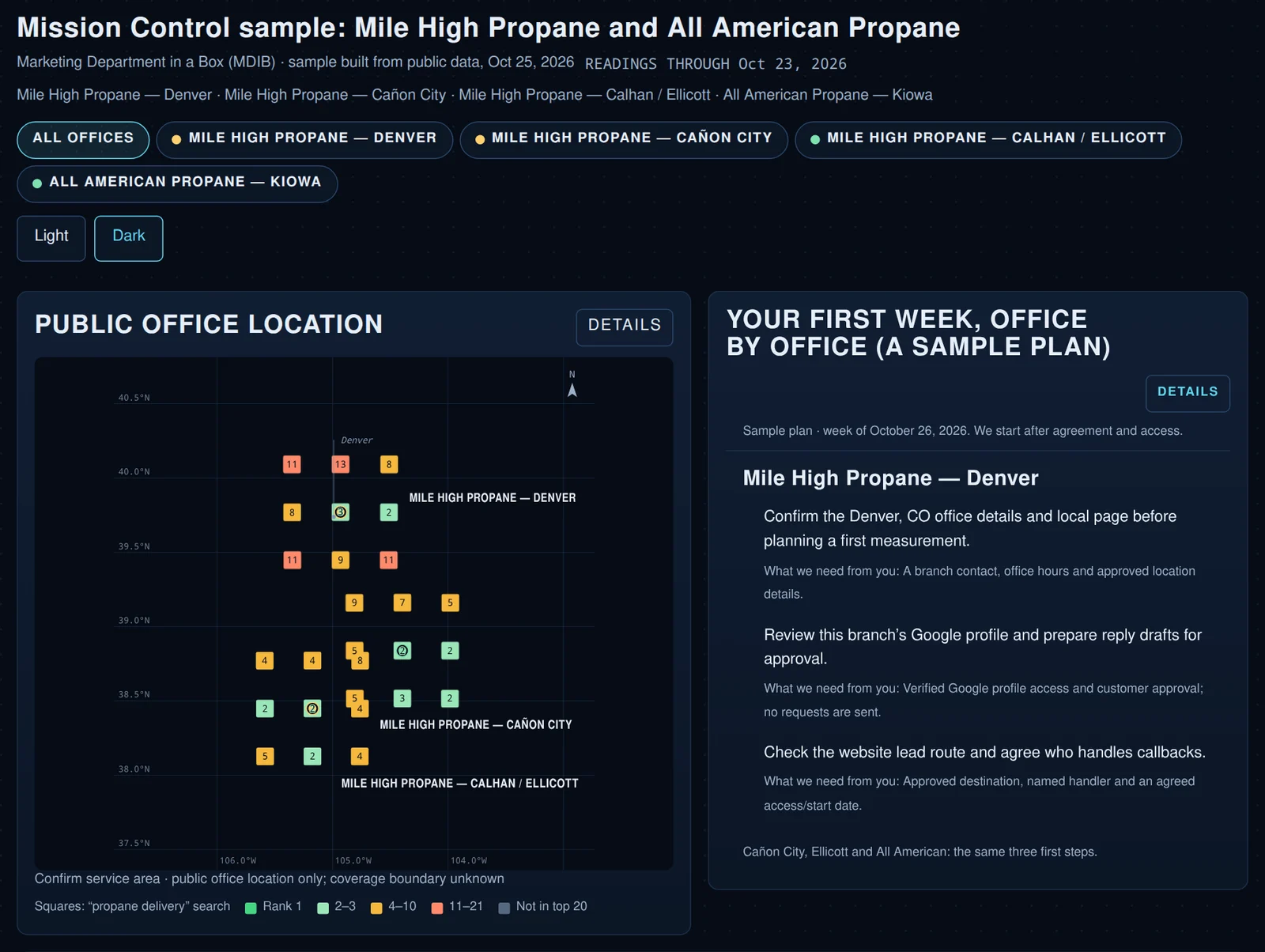Click the 5 square right of 7
The width and height of the screenshot is (1265, 952).
(x=451, y=603)
